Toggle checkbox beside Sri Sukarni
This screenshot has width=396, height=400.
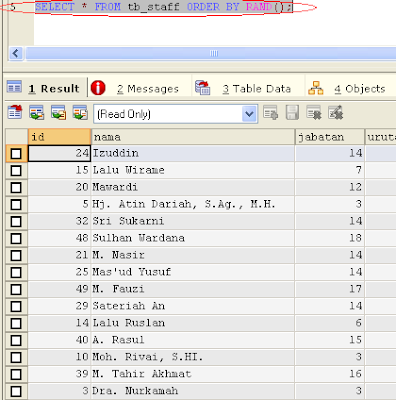16,222
